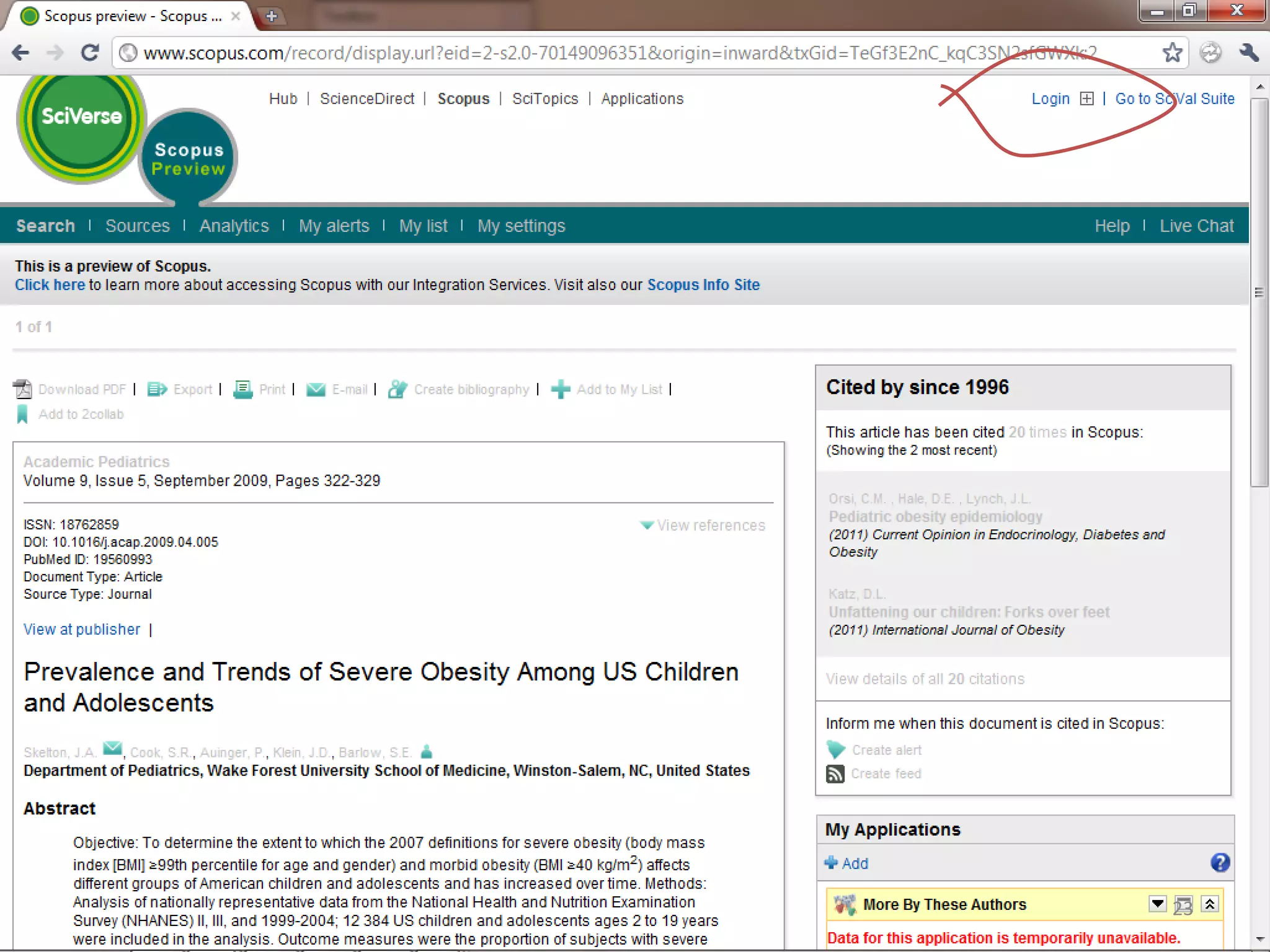Click the envelope icon next to Skelton, J.A.

112,748
